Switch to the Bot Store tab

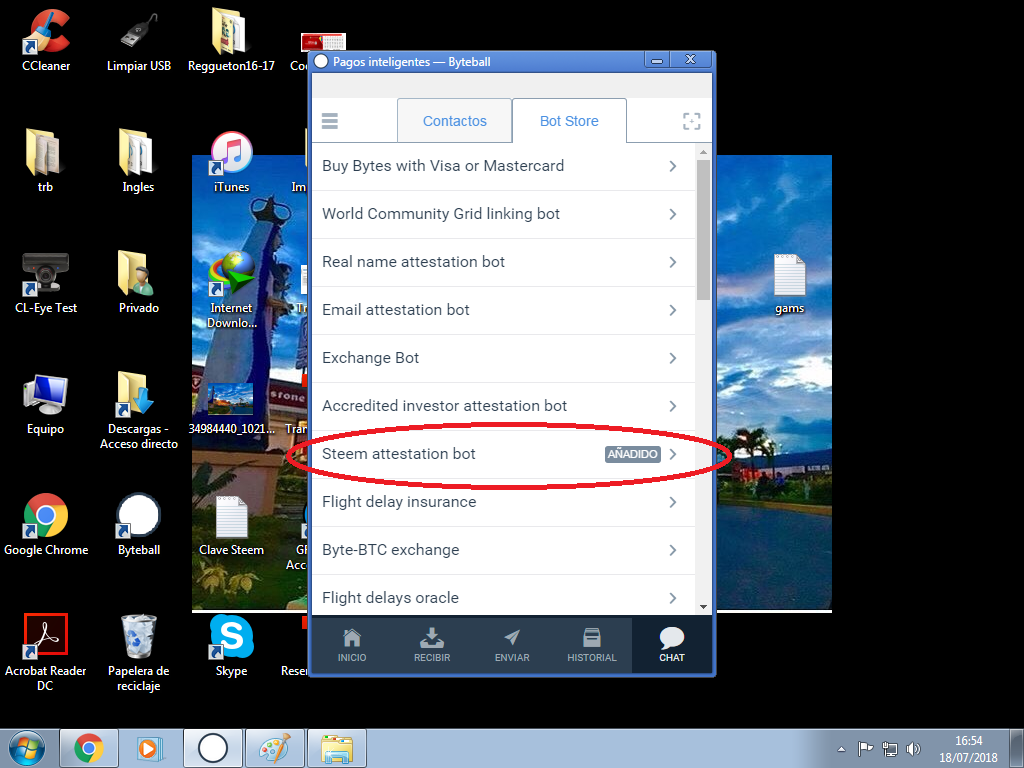[569, 121]
